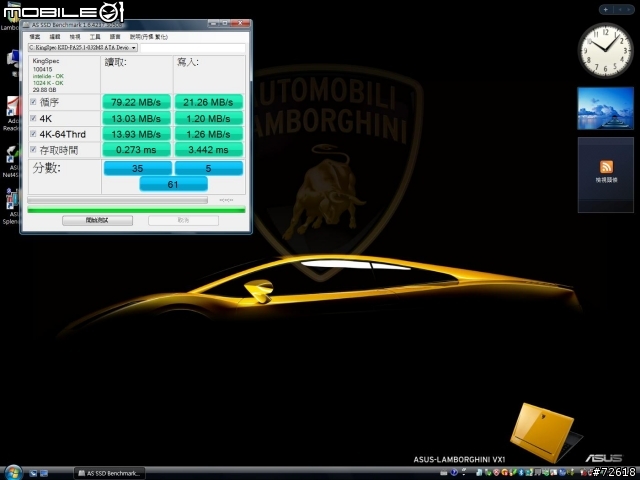Close the AS SSD Benchmark window

coord(241,24)
